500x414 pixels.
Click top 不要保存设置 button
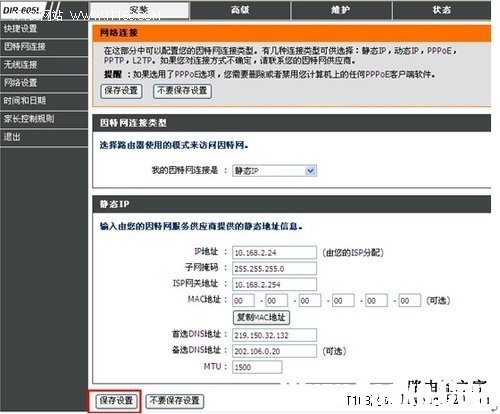182,91
